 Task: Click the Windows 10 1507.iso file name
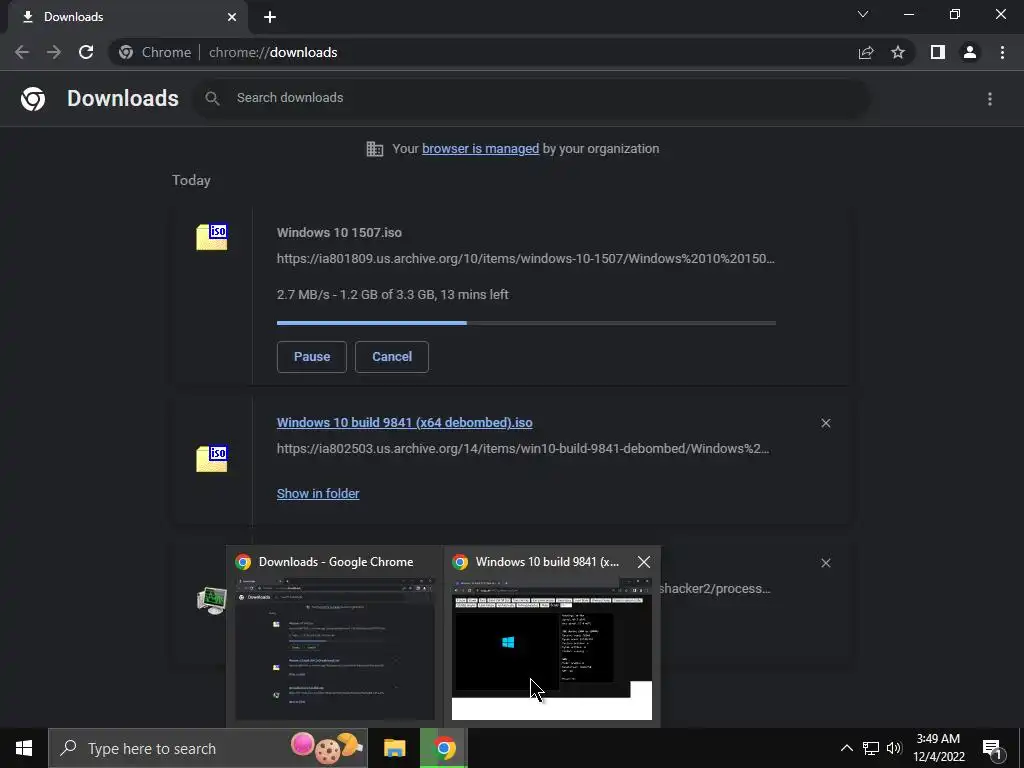pyautogui.click(x=340, y=232)
